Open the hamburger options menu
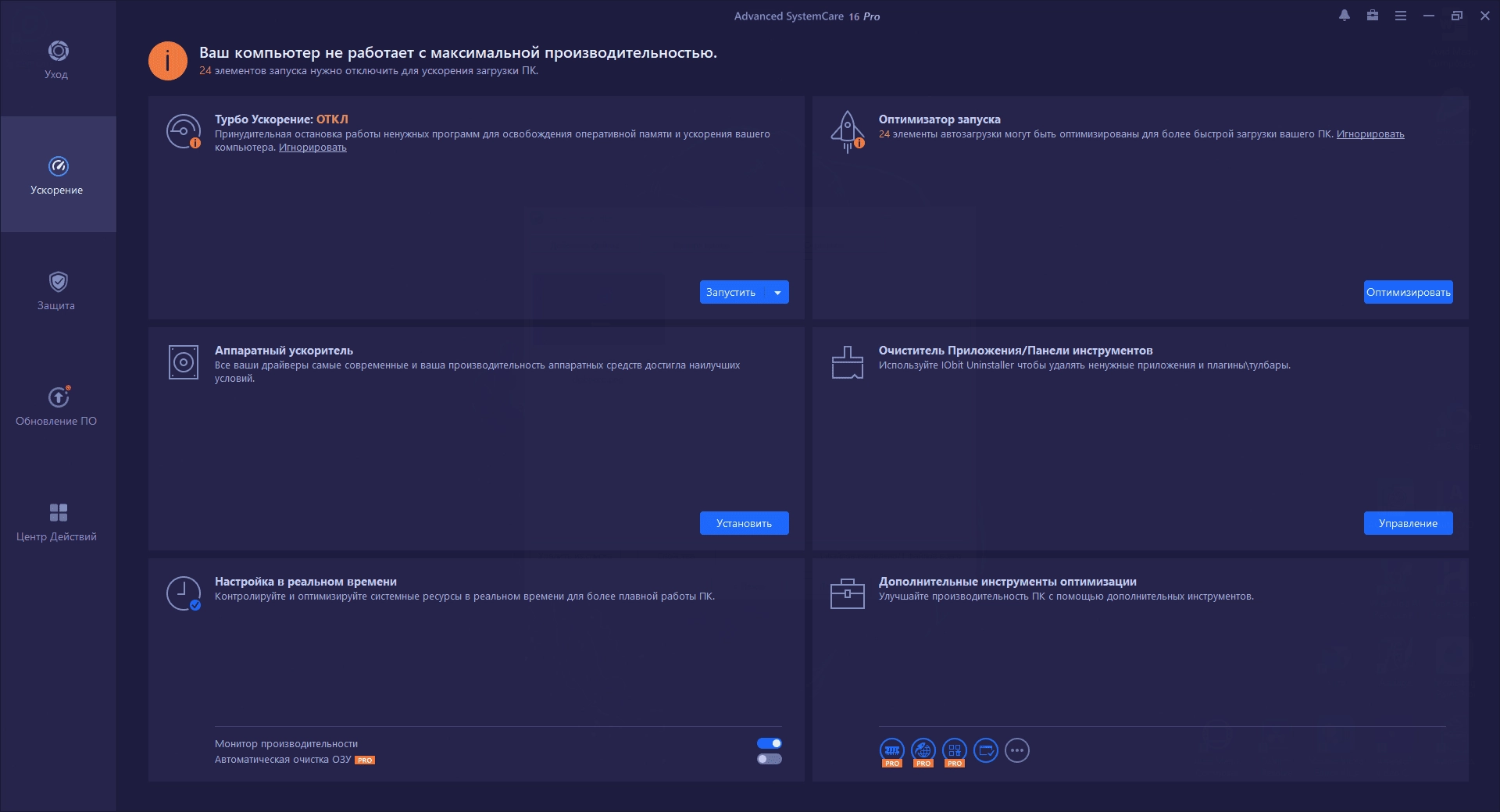Screen dimensions: 1500x812 tap(1401, 16)
